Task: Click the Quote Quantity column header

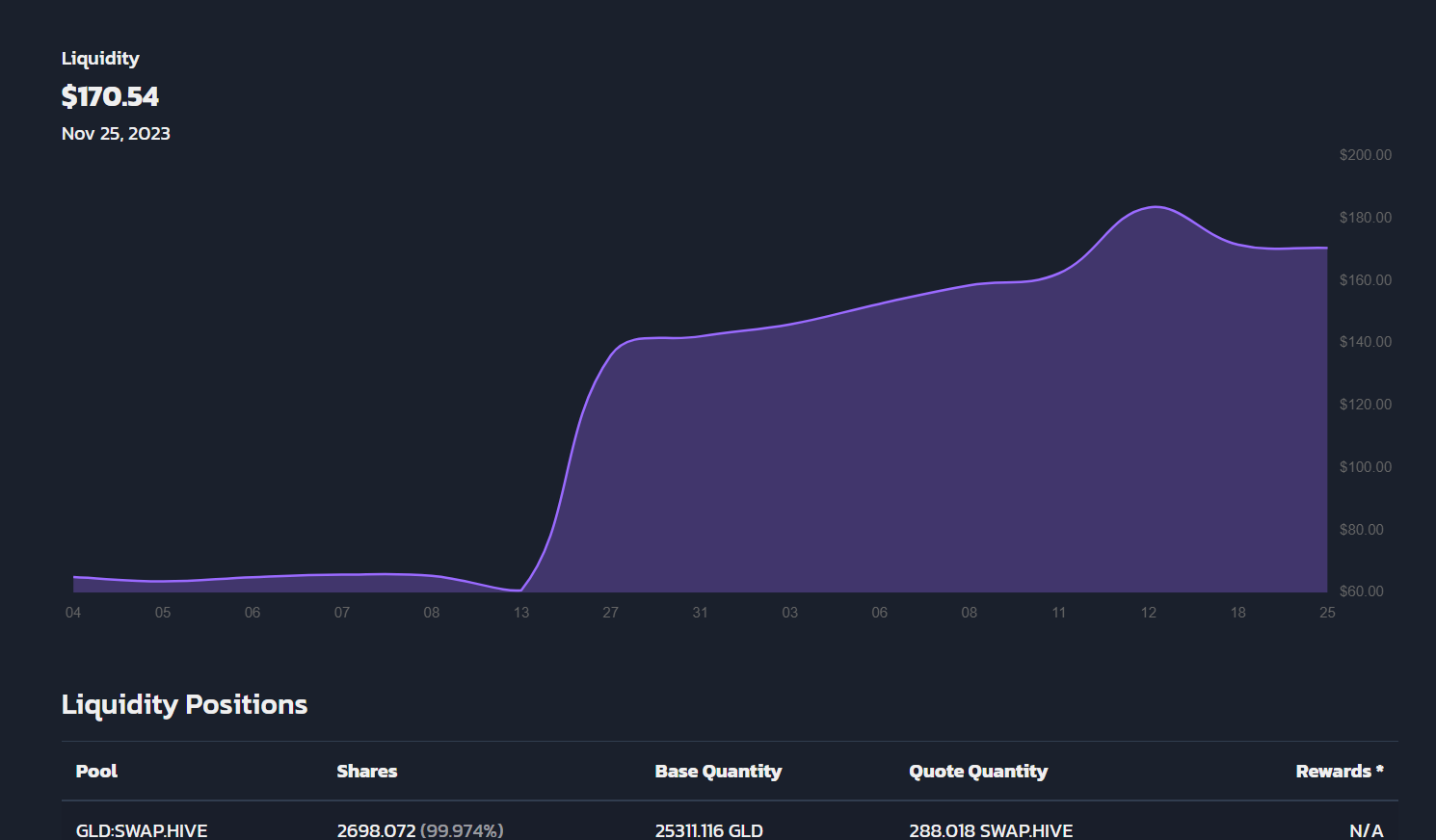Action: click(x=977, y=771)
